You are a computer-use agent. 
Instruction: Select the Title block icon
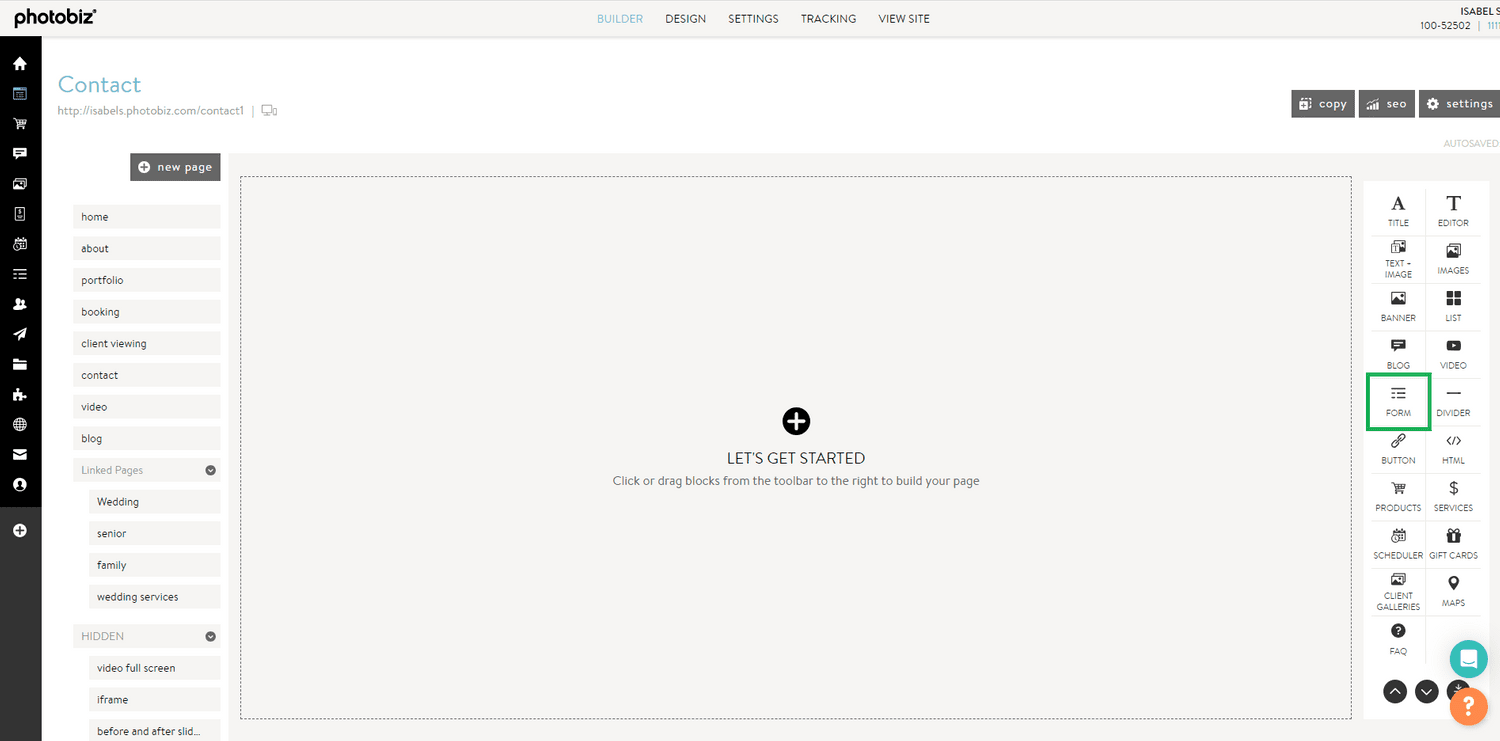coord(1398,210)
